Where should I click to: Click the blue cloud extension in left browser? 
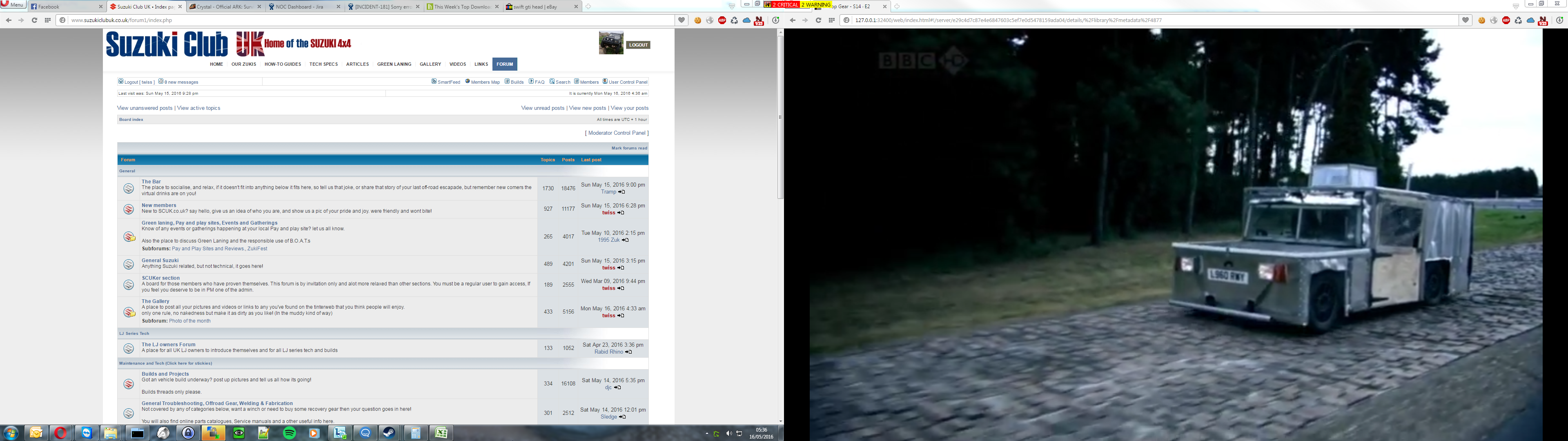tap(746, 20)
